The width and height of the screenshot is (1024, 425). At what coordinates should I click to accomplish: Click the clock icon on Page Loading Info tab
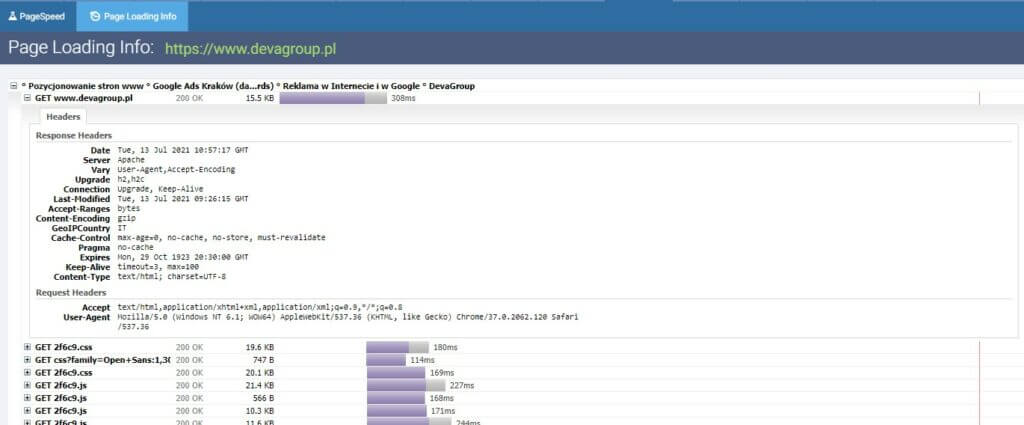coord(94,17)
